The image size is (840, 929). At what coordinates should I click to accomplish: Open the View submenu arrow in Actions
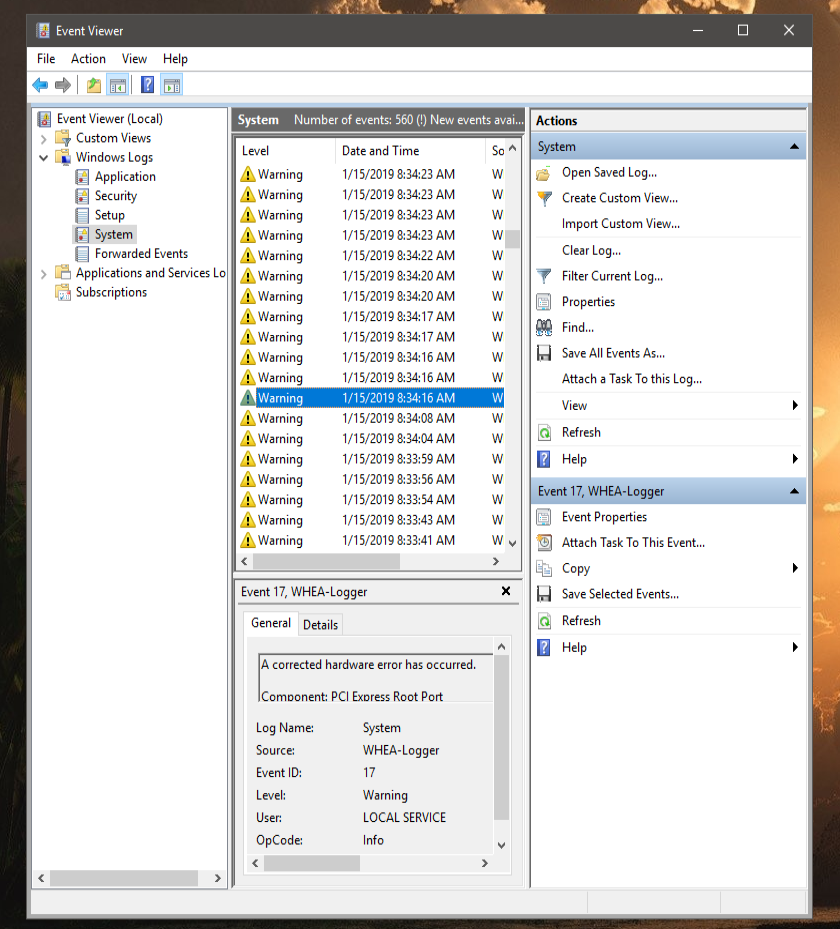(795, 405)
